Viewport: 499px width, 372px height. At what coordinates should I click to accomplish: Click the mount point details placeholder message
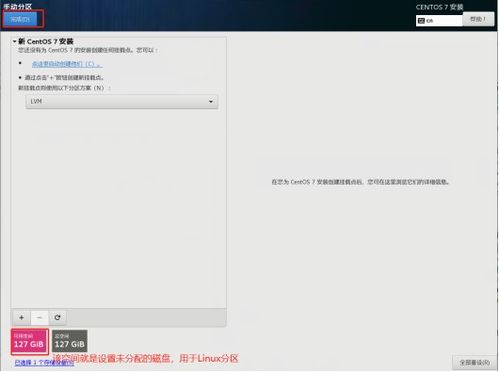pyautogui.click(x=360, y=182)
